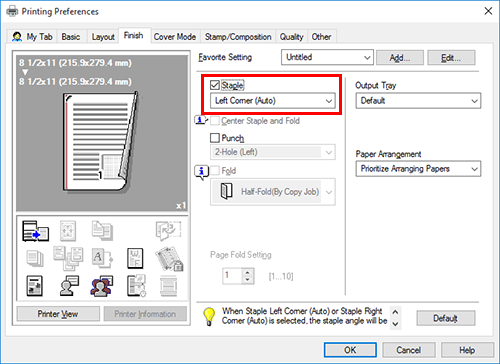
Task: Click the printer icon in the title bar
Action: (12, 11)
